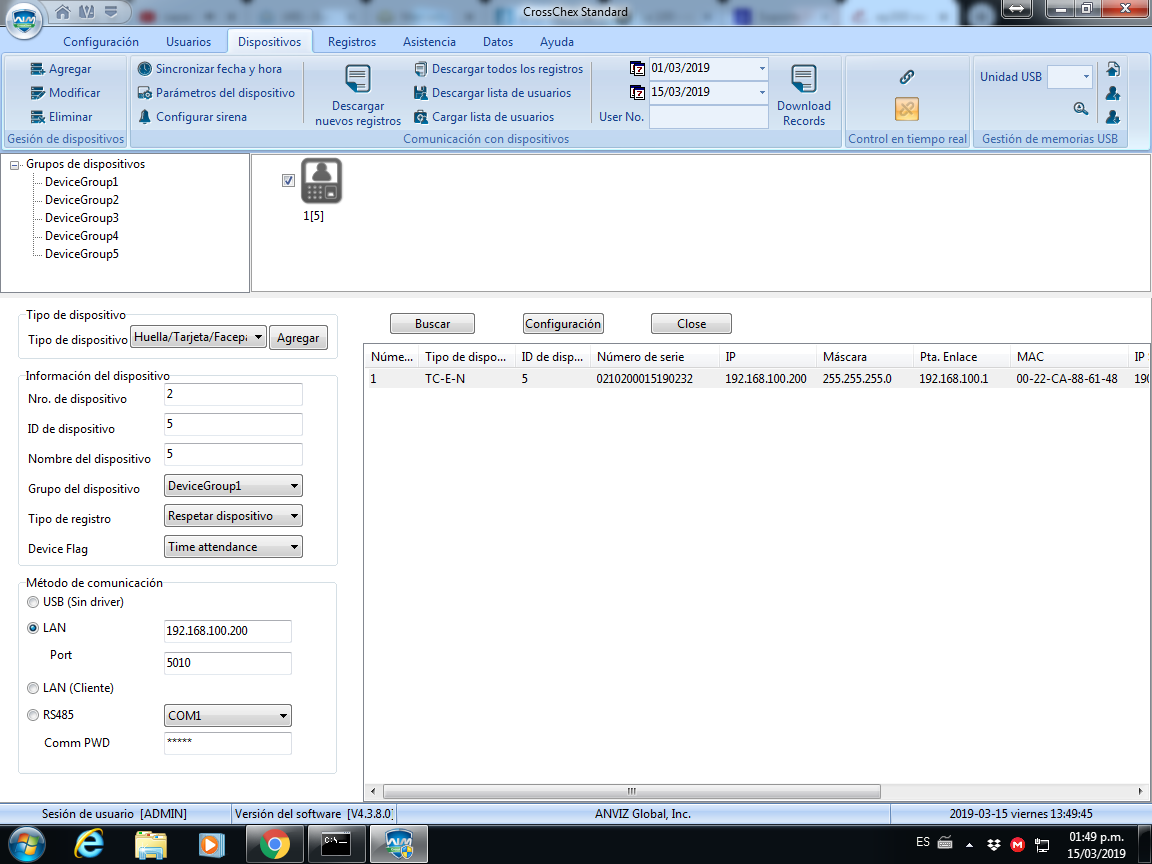Collapse the Grupos de dispositivos tree
This screenshot has height=864, width=1152.
14,165
